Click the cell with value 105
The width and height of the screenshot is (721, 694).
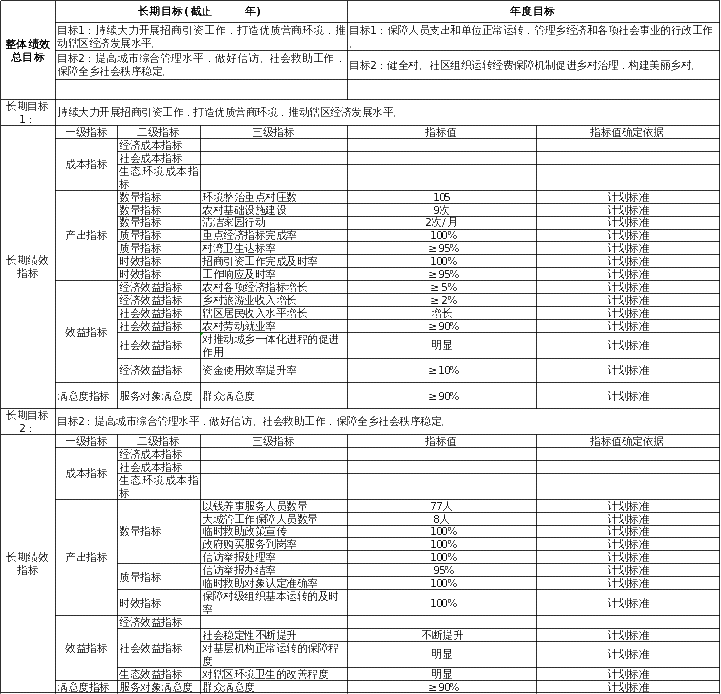(442, 197)
